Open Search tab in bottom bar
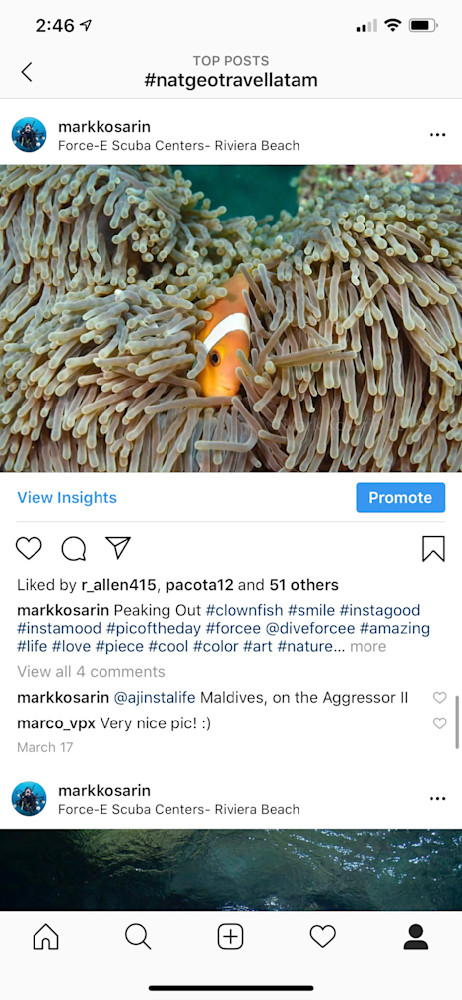The width and height of the screenshot is (462, 1000). (138, 936)
